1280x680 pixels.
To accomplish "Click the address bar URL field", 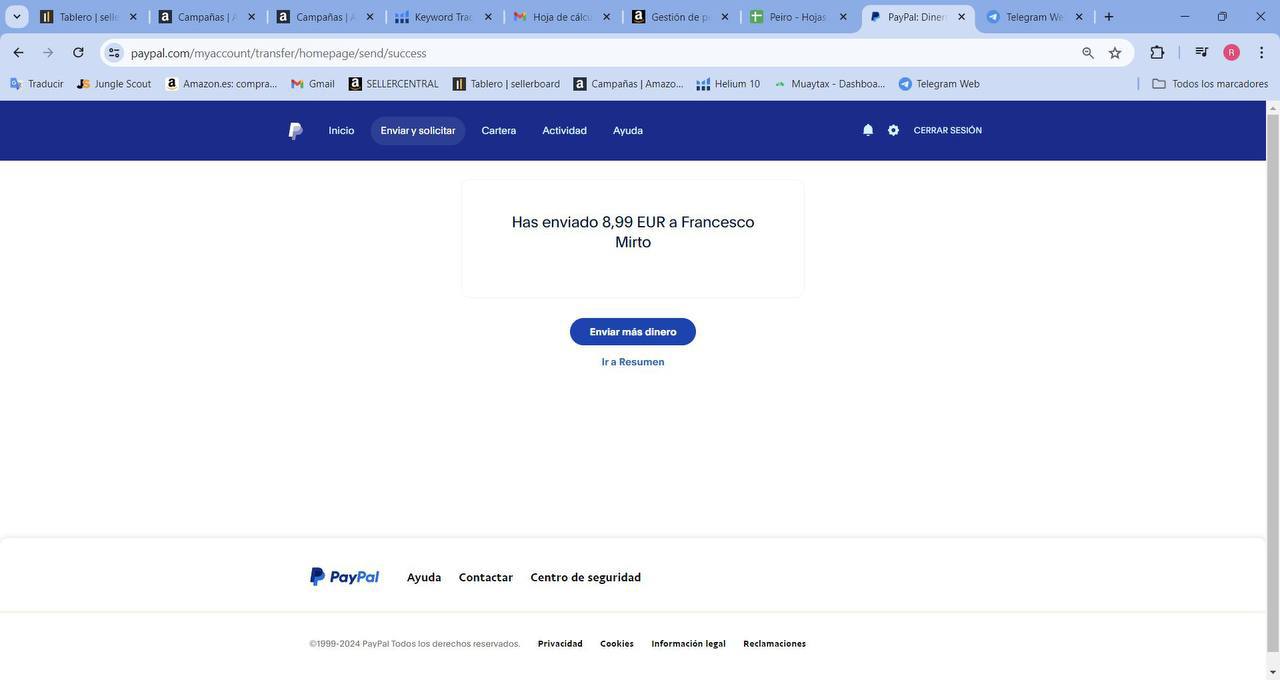I will tap(600, 53).
